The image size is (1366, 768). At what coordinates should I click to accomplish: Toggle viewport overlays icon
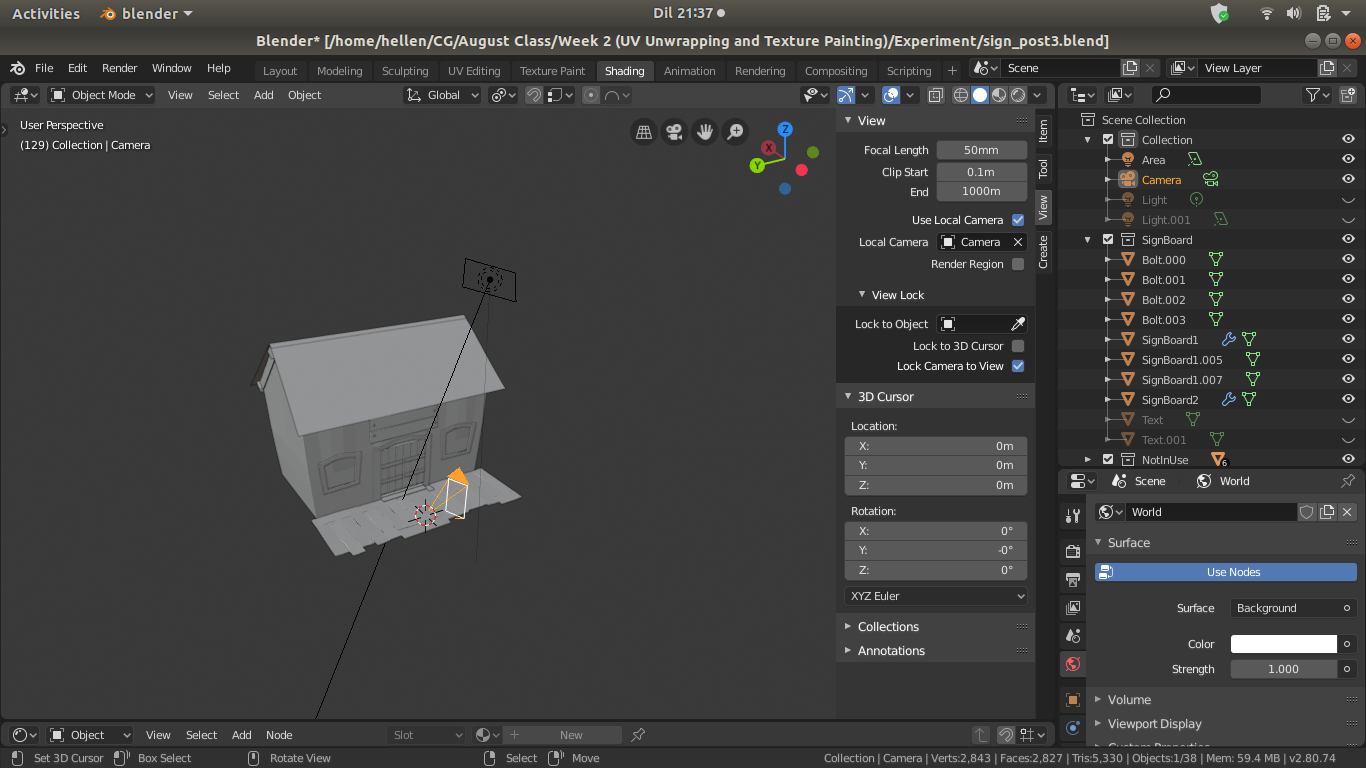click(891, 95)
